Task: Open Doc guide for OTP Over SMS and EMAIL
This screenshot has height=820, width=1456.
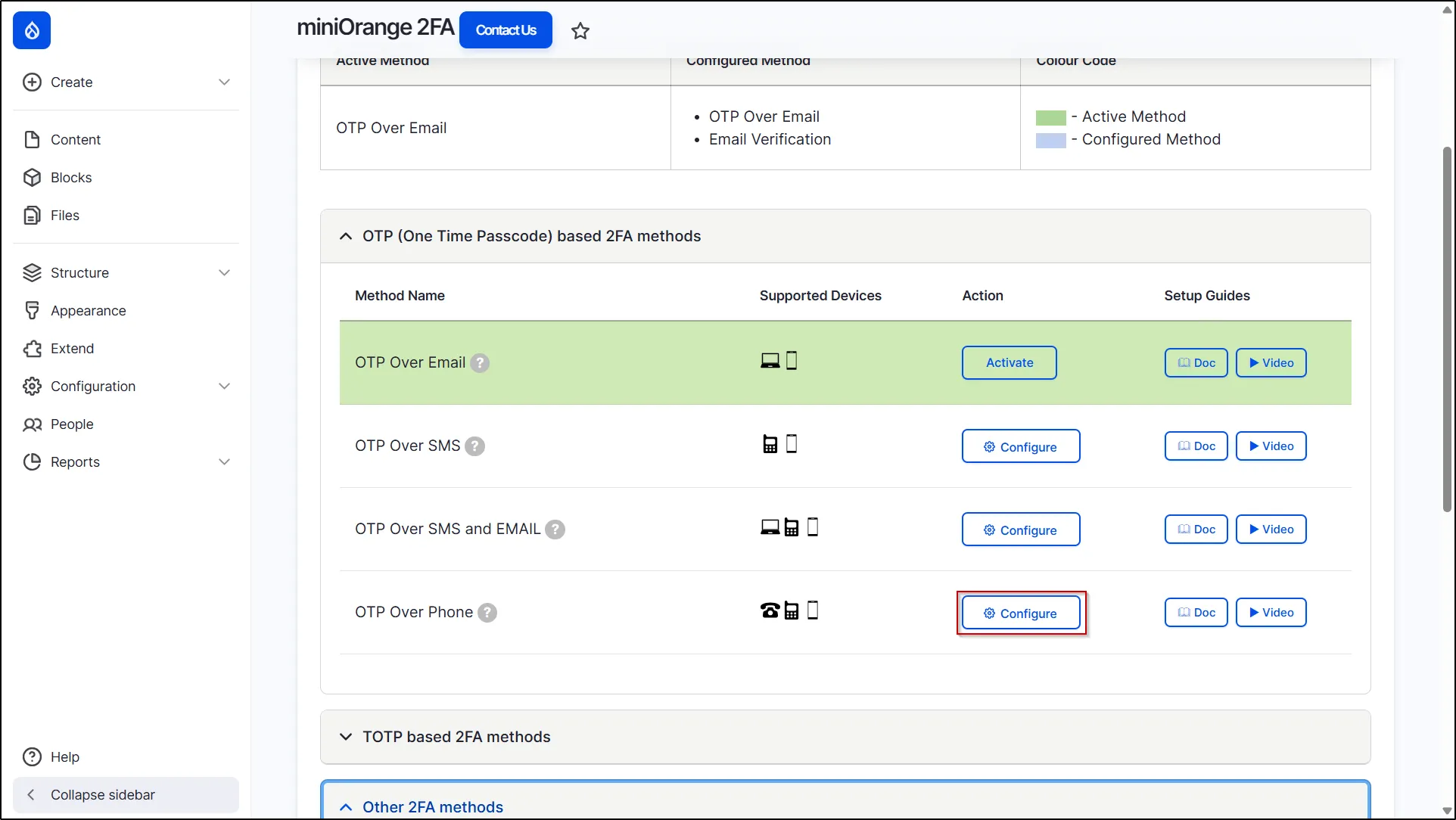Action: (x=1196, y=530)
